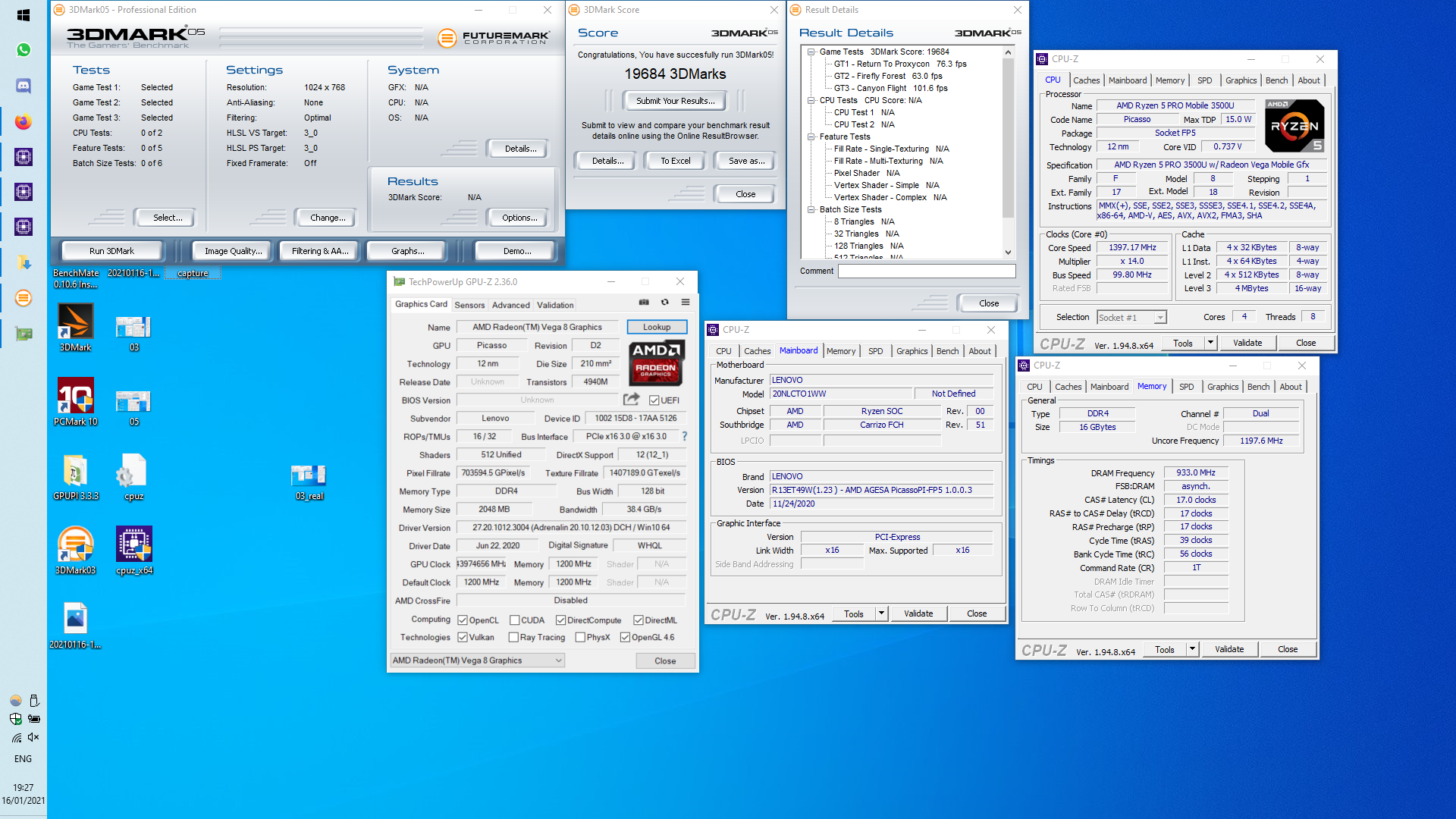
Task: Toggle the DirectCompute checkbox
Action: [561, 620]
